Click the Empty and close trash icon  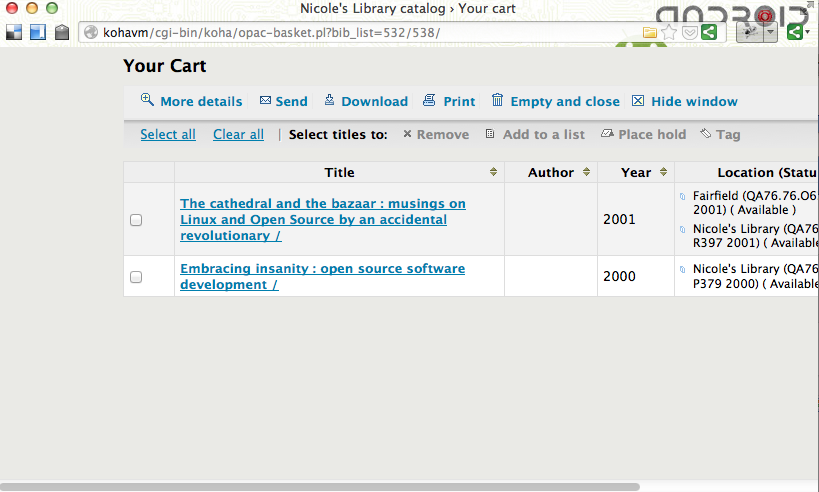click(x=497, y=100)
